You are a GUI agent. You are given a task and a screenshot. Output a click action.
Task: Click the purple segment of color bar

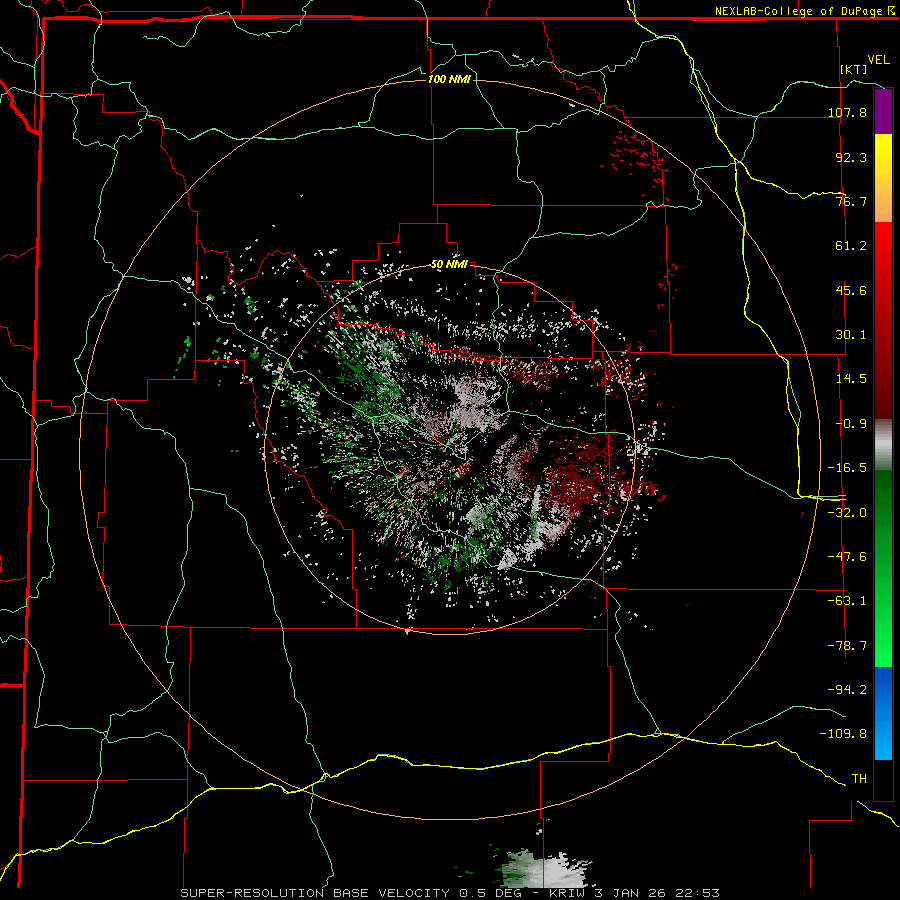(883, 111)
